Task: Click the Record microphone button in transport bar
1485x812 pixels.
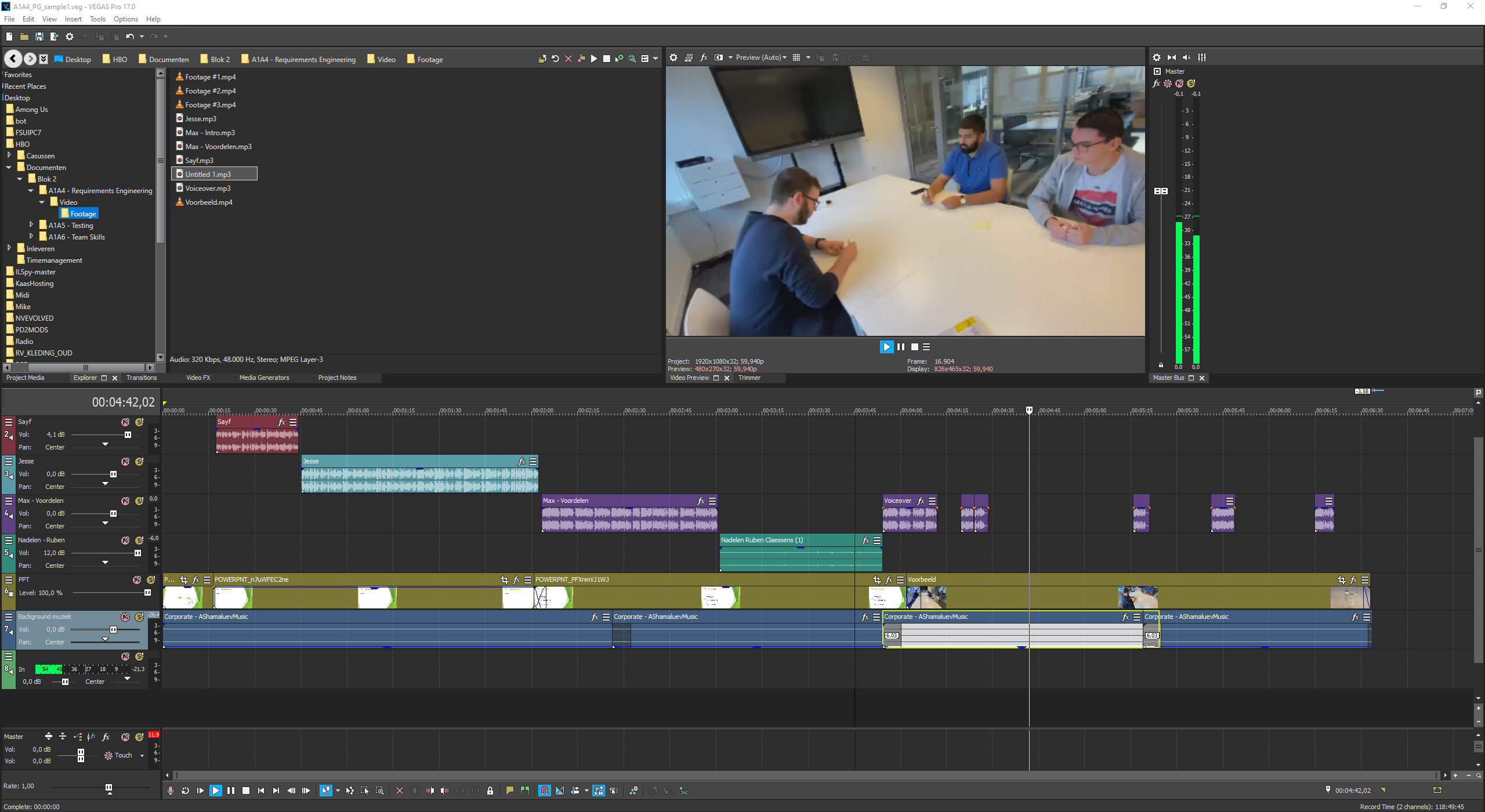Action: [170, 791]
